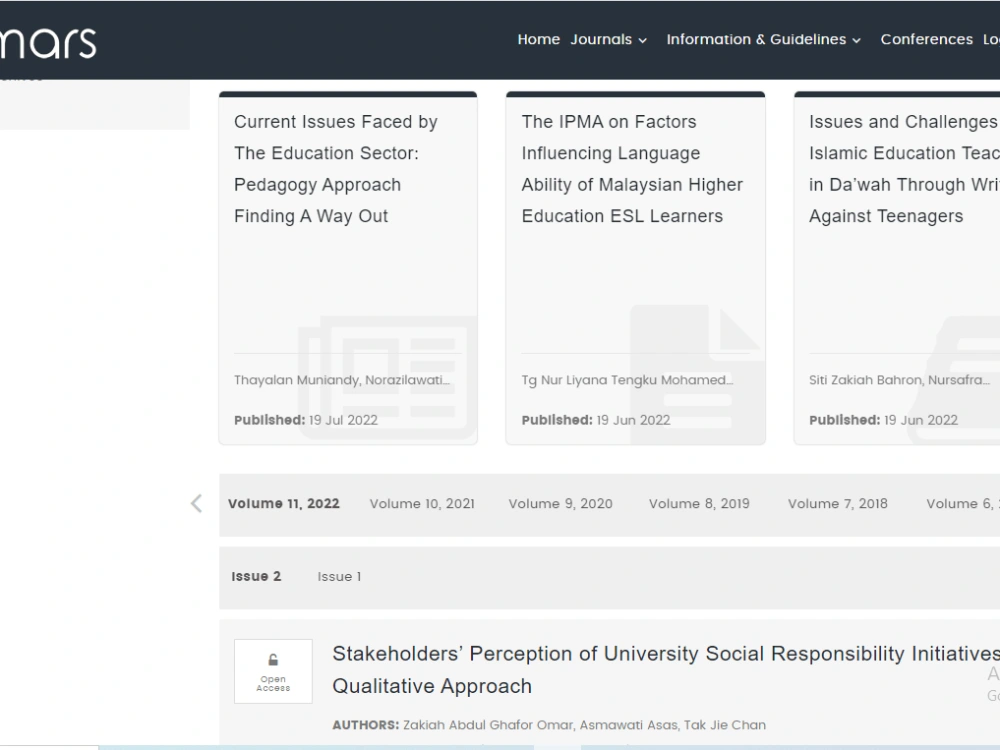Switch to Volume 7, 2018
This screenshot has height=750, width=1000.
837,504
